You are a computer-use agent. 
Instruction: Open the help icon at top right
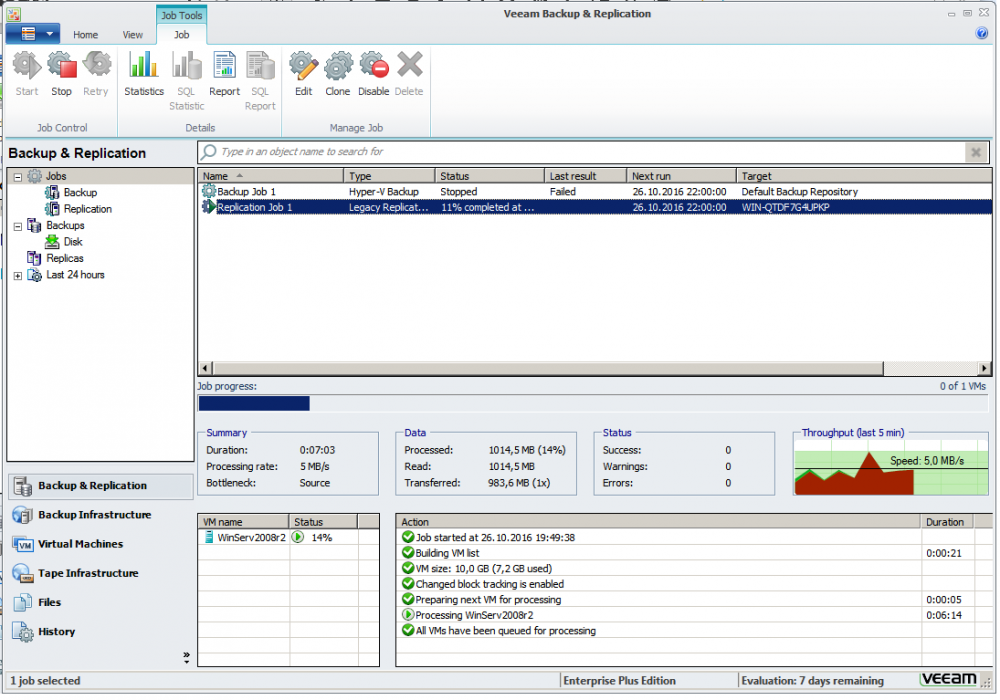(981, 34)
